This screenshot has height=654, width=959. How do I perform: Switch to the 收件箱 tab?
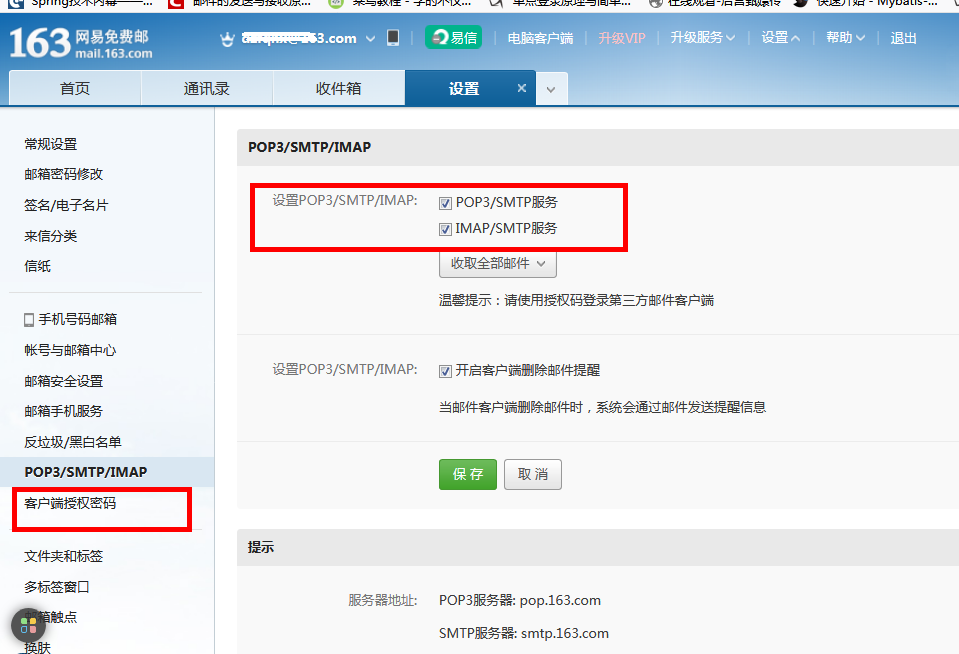pos(338,88)
